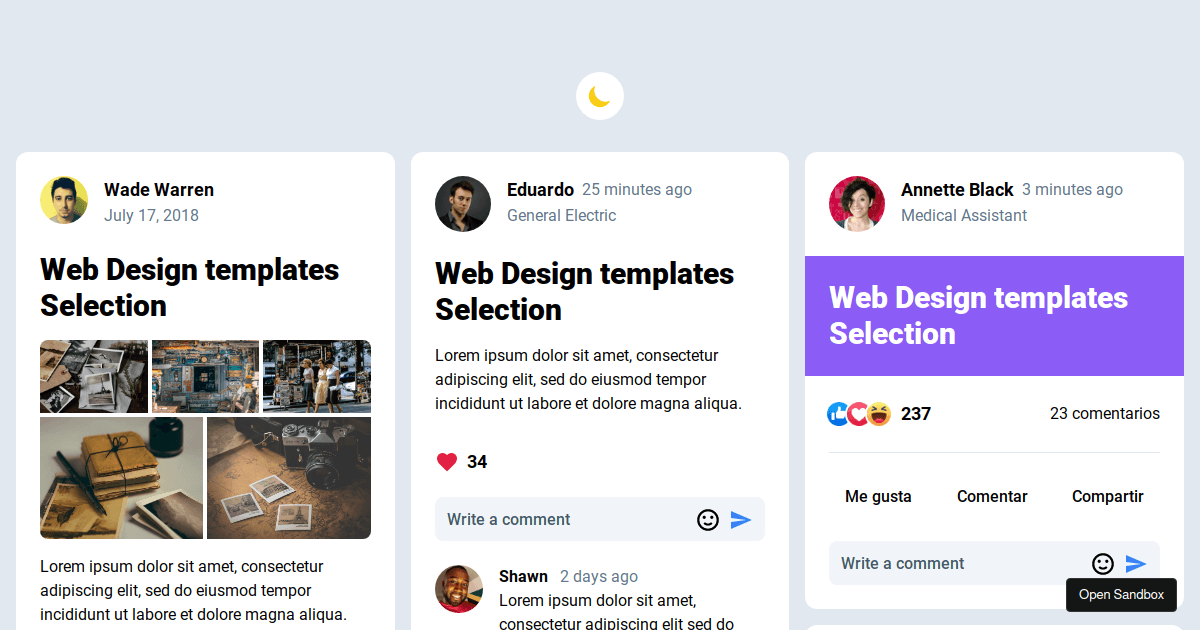Image resolution: width=1200 pixels, height=630 pixels.
Task: Toggle dark mode with the moon icon
Action: 599,95
